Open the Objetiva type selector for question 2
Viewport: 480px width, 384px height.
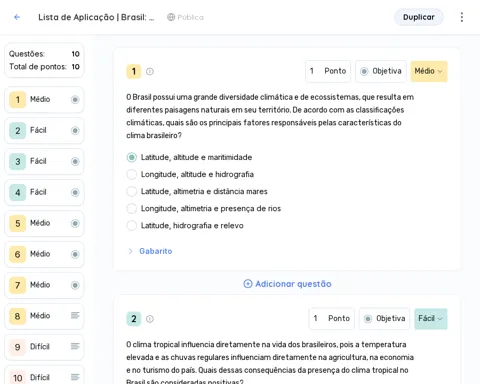384,319
